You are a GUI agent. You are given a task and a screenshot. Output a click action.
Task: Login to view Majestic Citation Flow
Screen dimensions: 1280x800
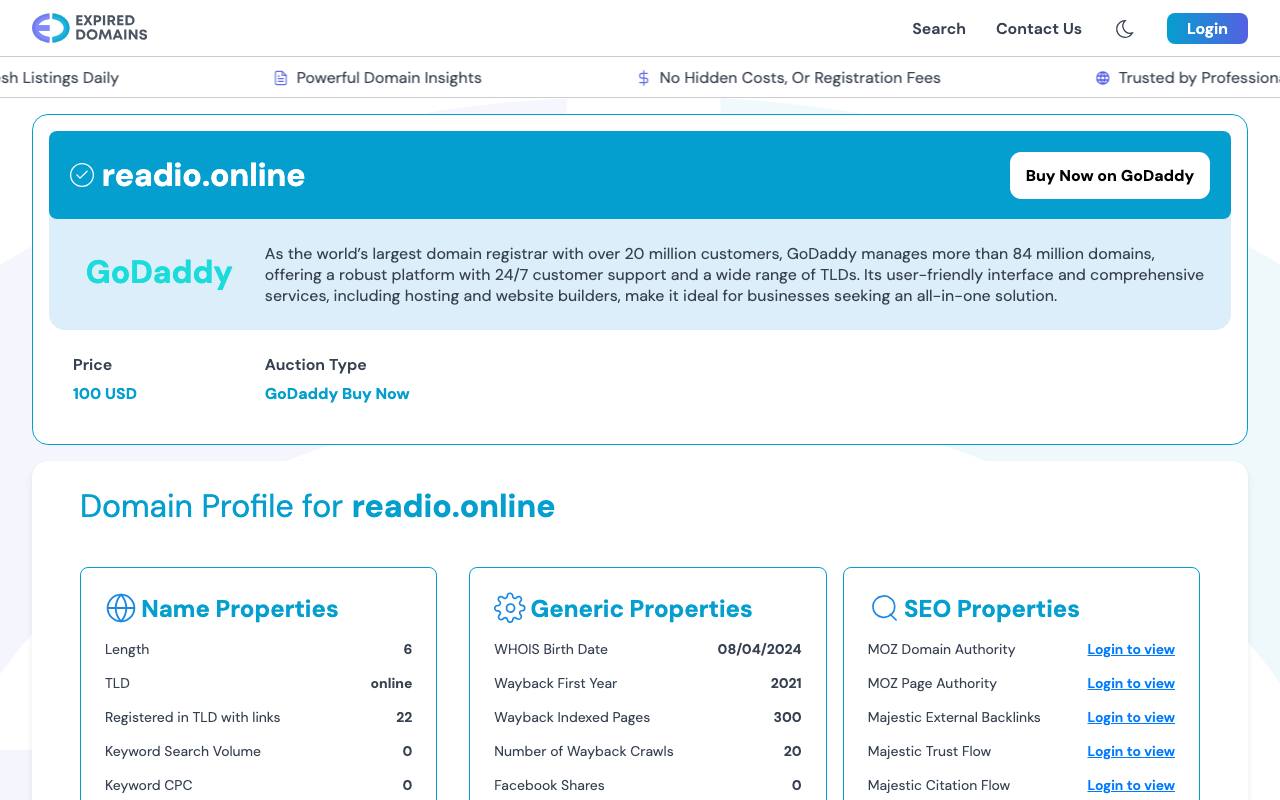(1131, 785)
